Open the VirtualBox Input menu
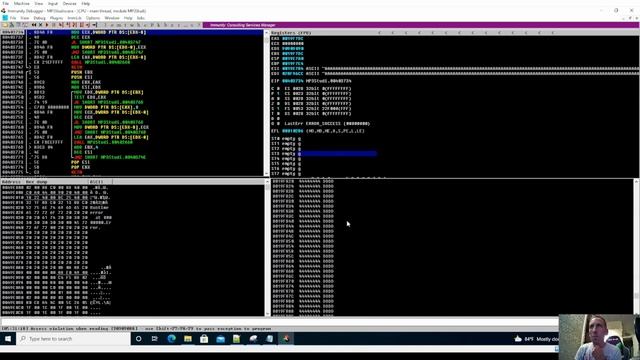 53,3
